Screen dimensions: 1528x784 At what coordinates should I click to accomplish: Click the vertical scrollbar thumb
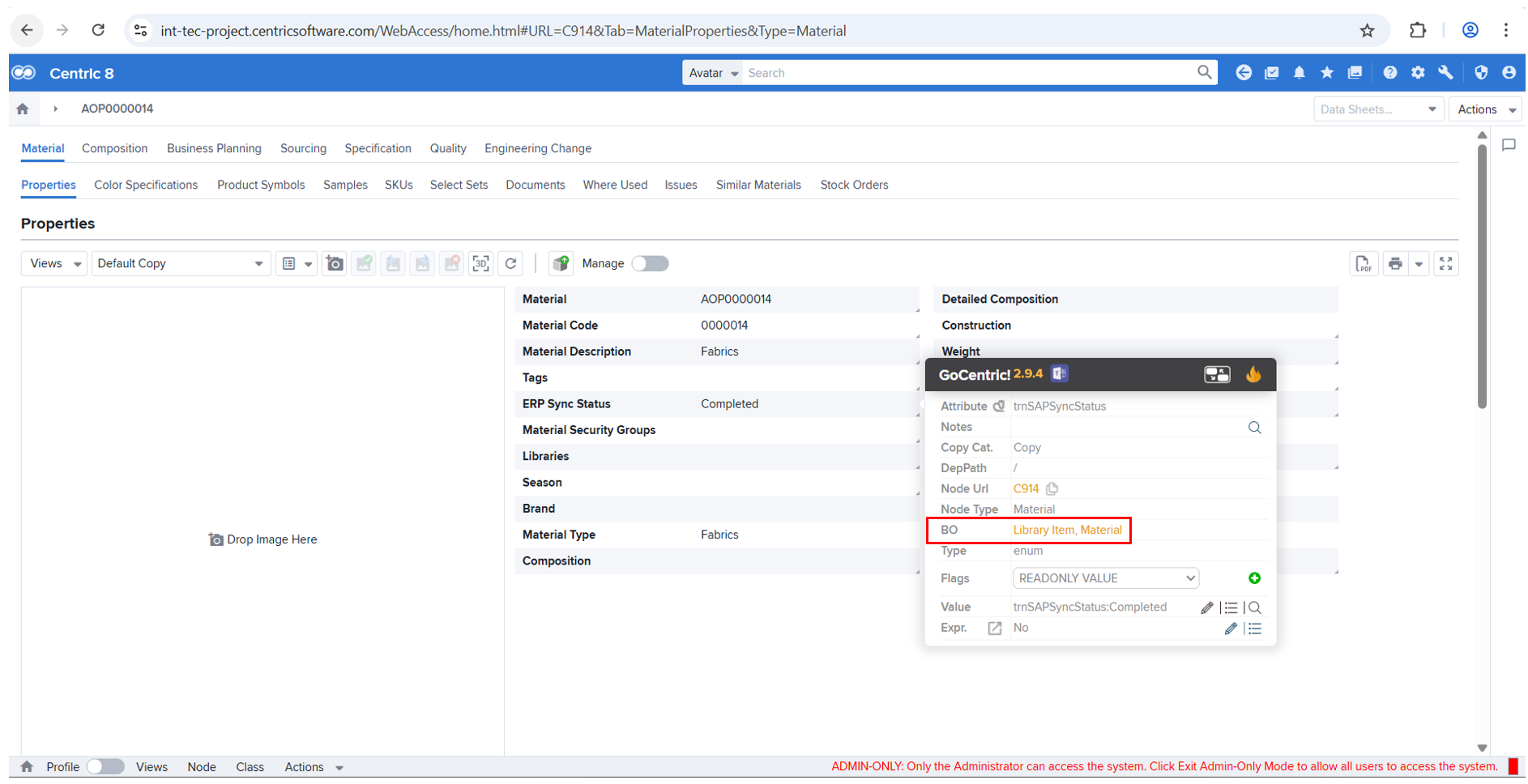coord(1482,275)
